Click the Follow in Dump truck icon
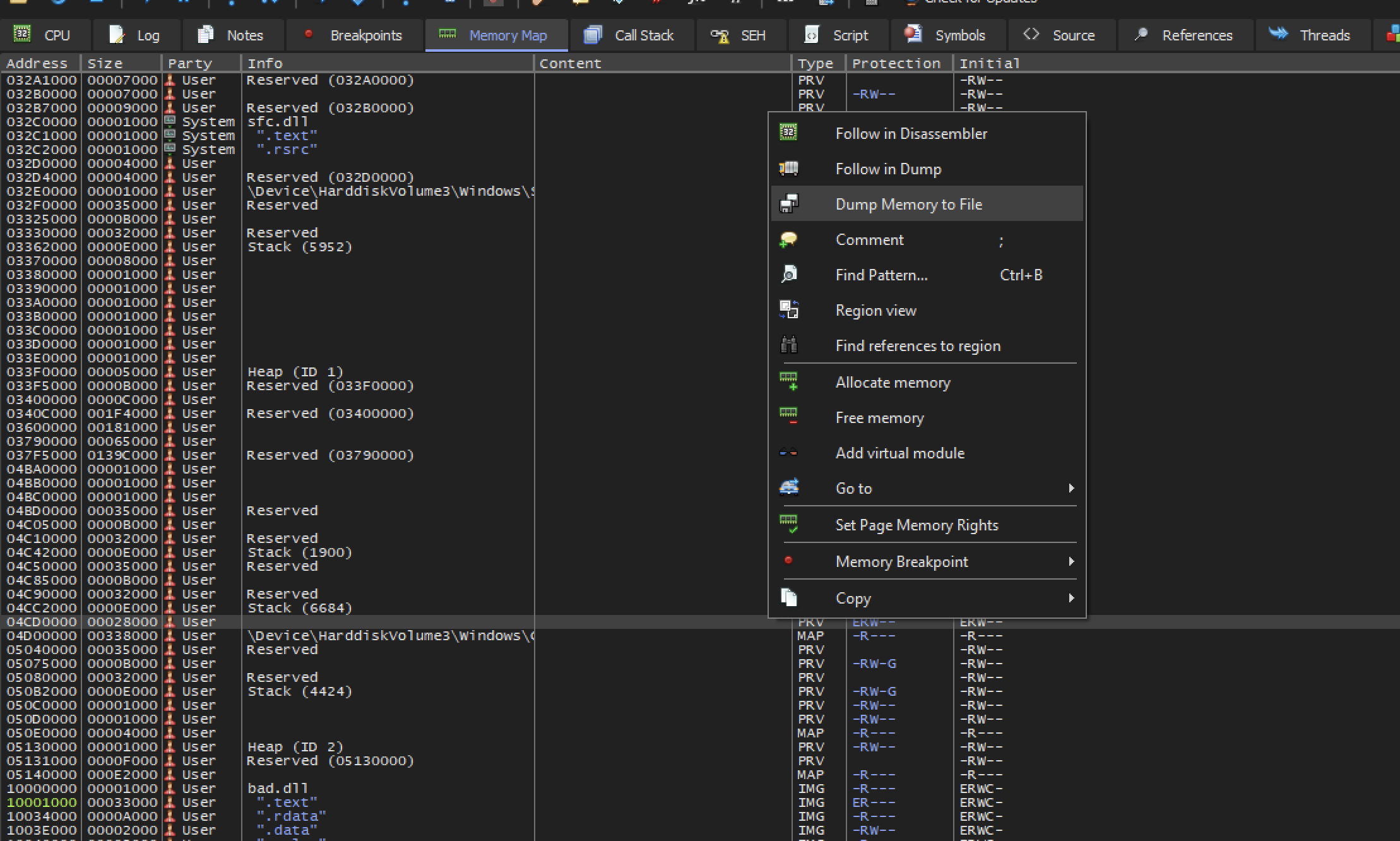The image size is (1400, 841). [788, 168]
